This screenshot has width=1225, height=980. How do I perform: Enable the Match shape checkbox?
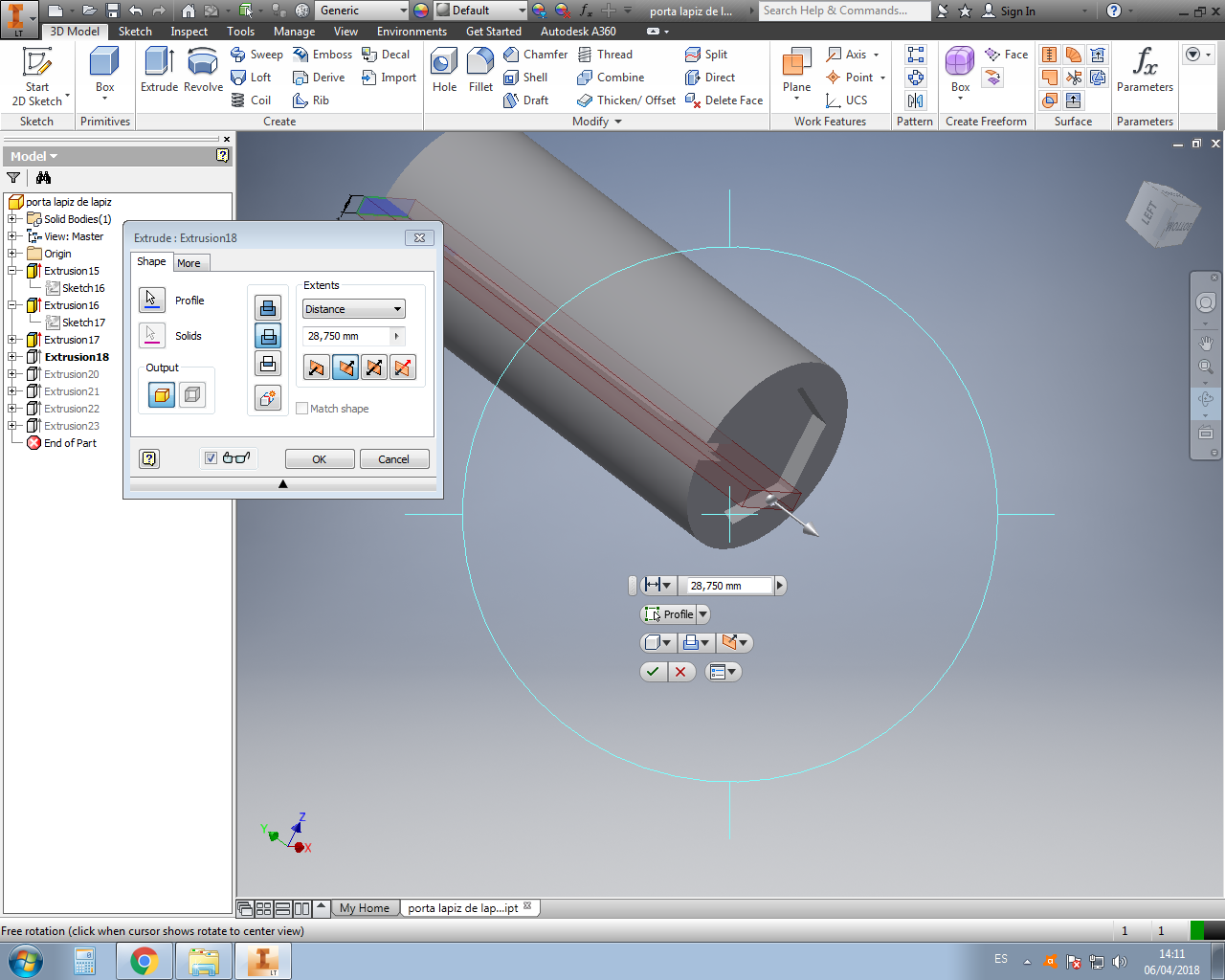[302, 409]
